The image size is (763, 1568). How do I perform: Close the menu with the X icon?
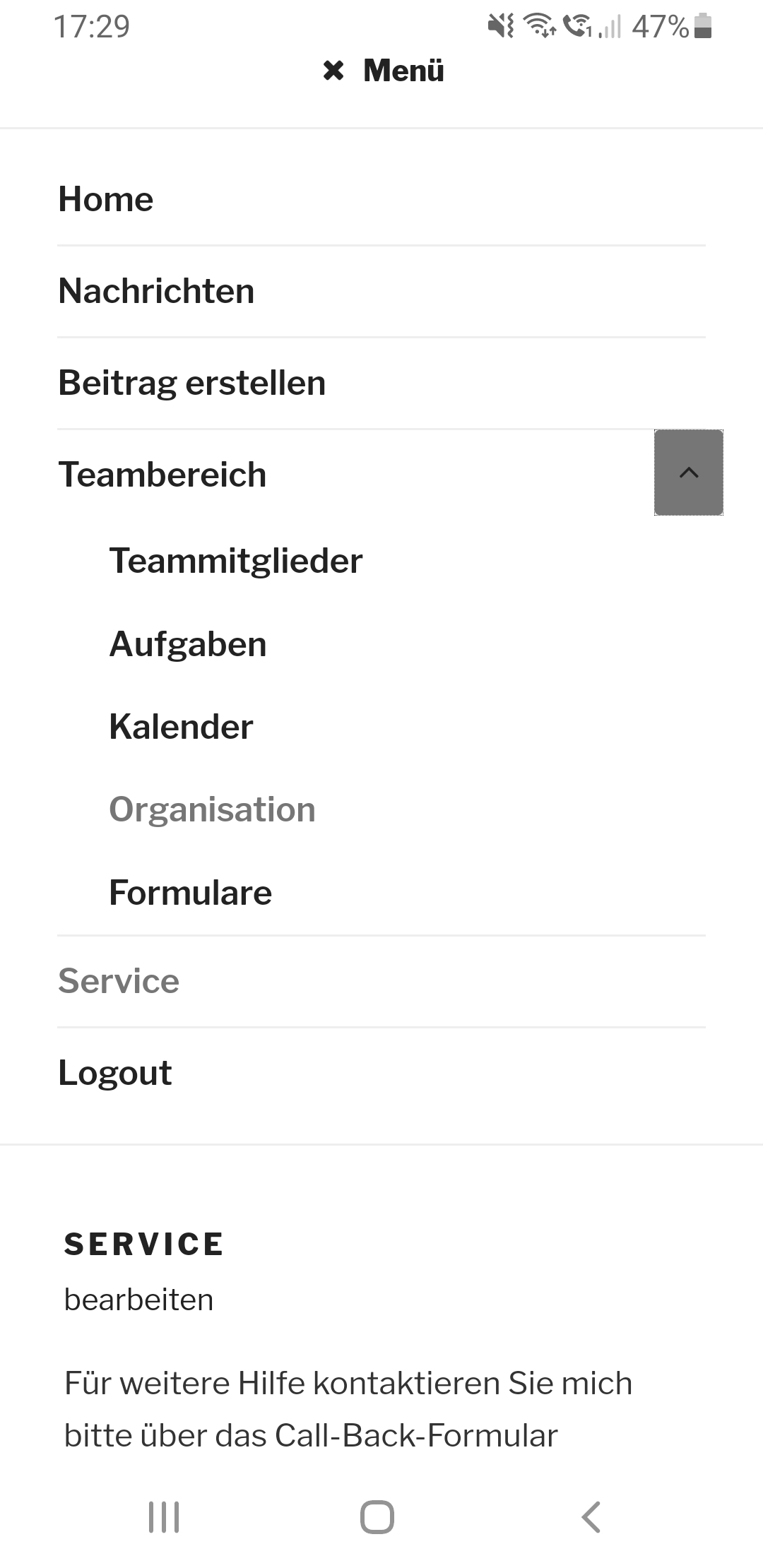pos(333,71)
